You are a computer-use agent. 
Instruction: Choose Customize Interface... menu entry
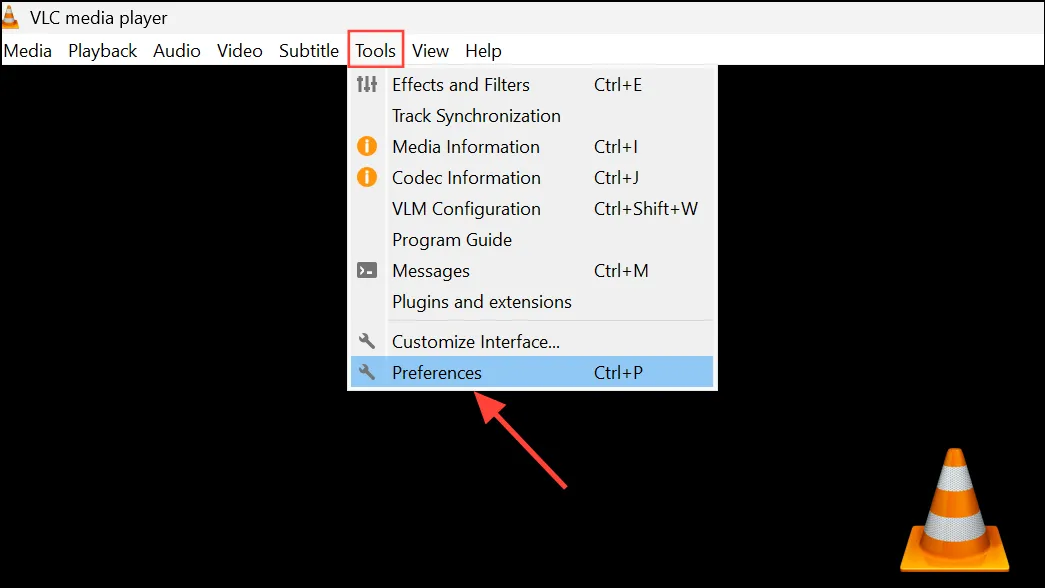pos(532,341)
